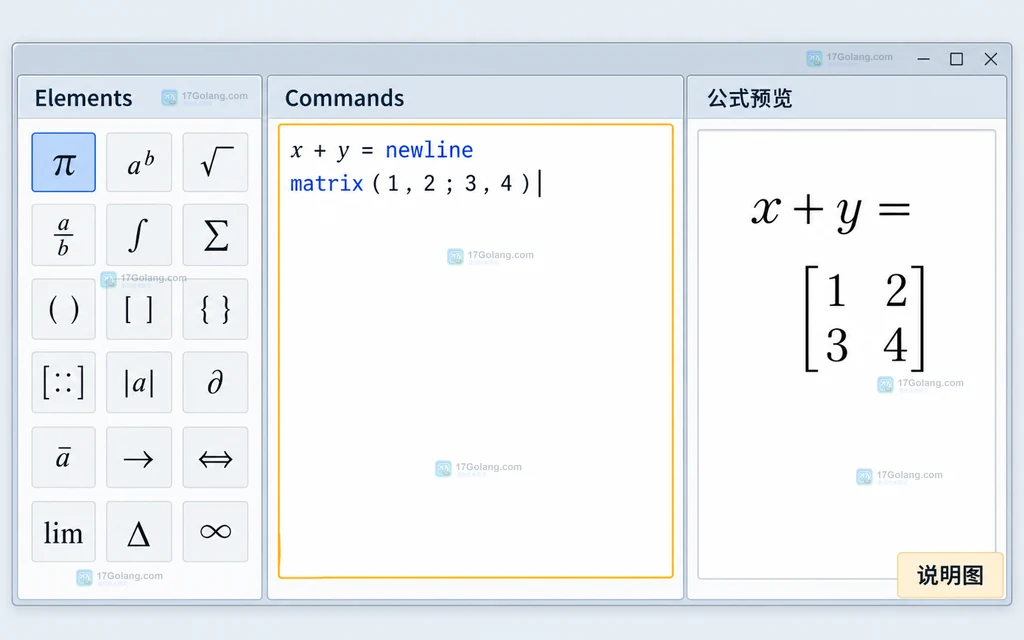Insert the infinity symbol element
Viewport: 1024px width, 640px height.
coord(216,532)
